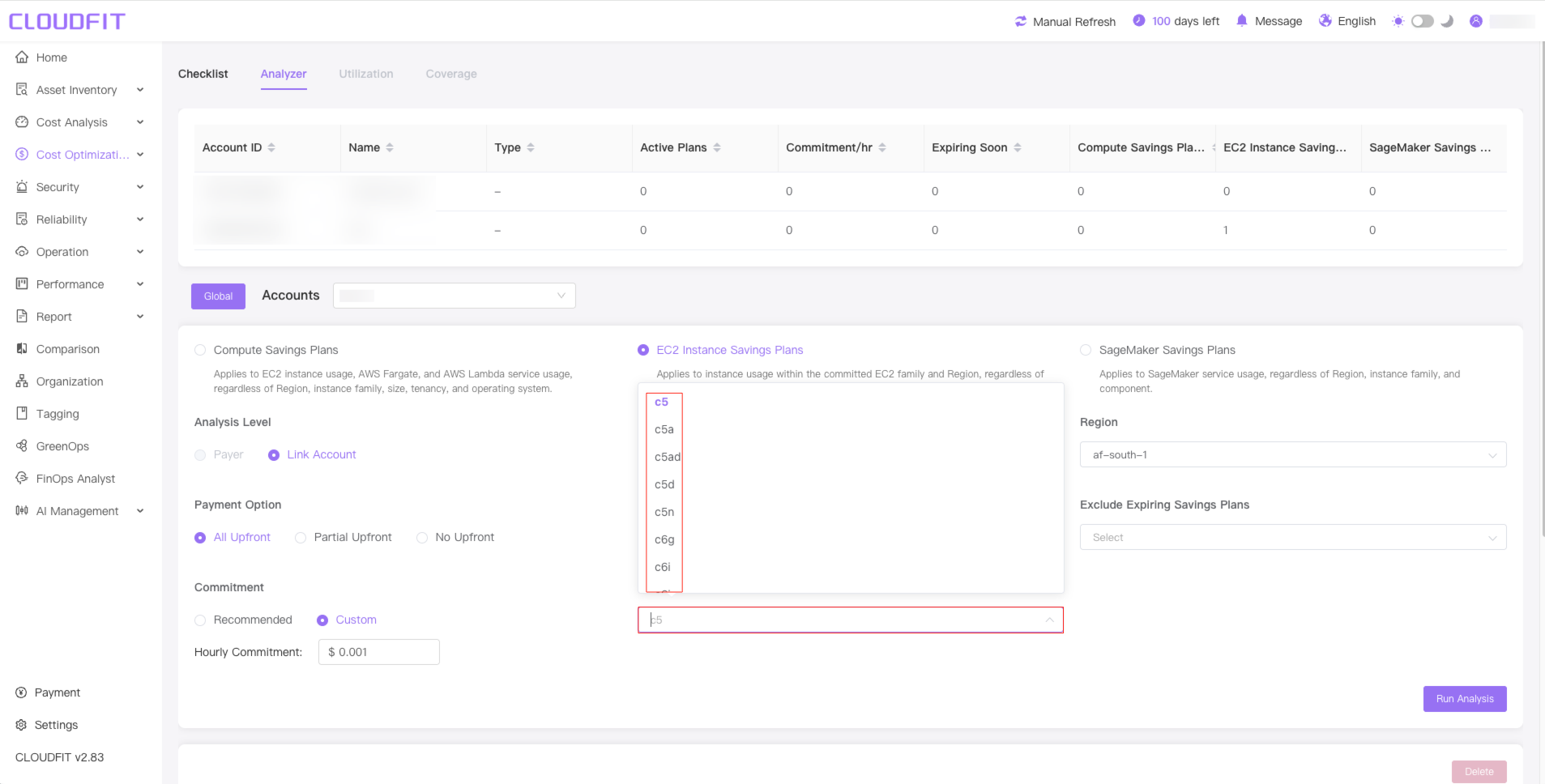Open the Accounts dropdown
1545x784 pixels.
click(454, 296)
